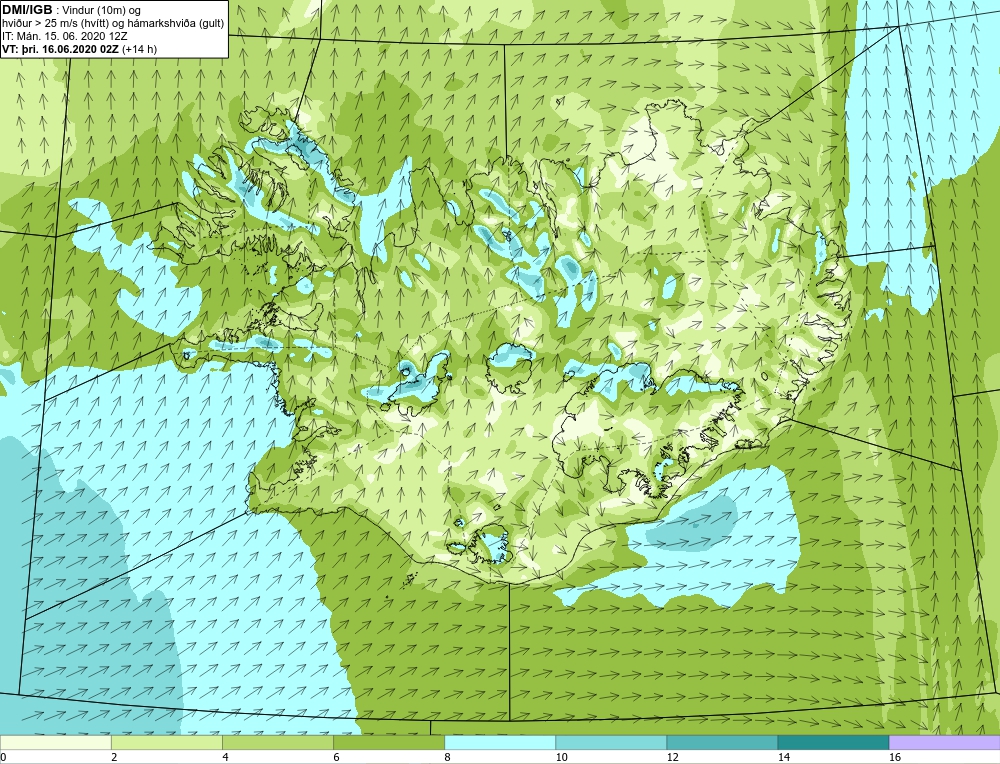Click the DMI/IGB title text
Screen dimensions: 1000x764
pyautogui.click(x=27, y=10)
